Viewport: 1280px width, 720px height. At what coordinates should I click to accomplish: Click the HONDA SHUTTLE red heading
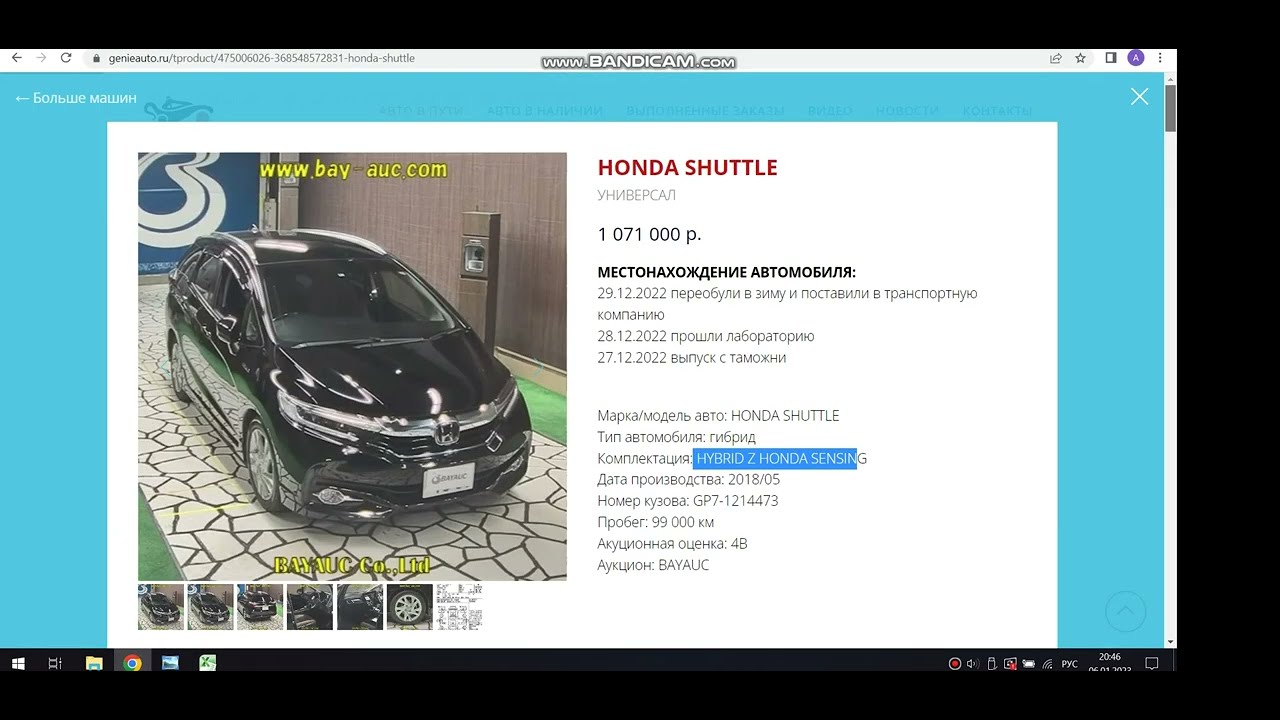point(687,168)
